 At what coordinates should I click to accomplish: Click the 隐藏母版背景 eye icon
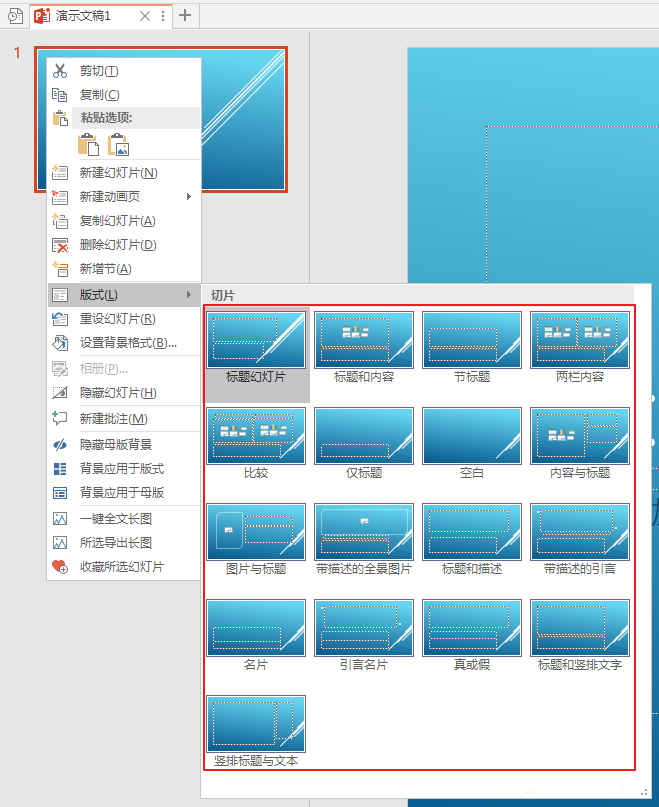click(60, 444)
